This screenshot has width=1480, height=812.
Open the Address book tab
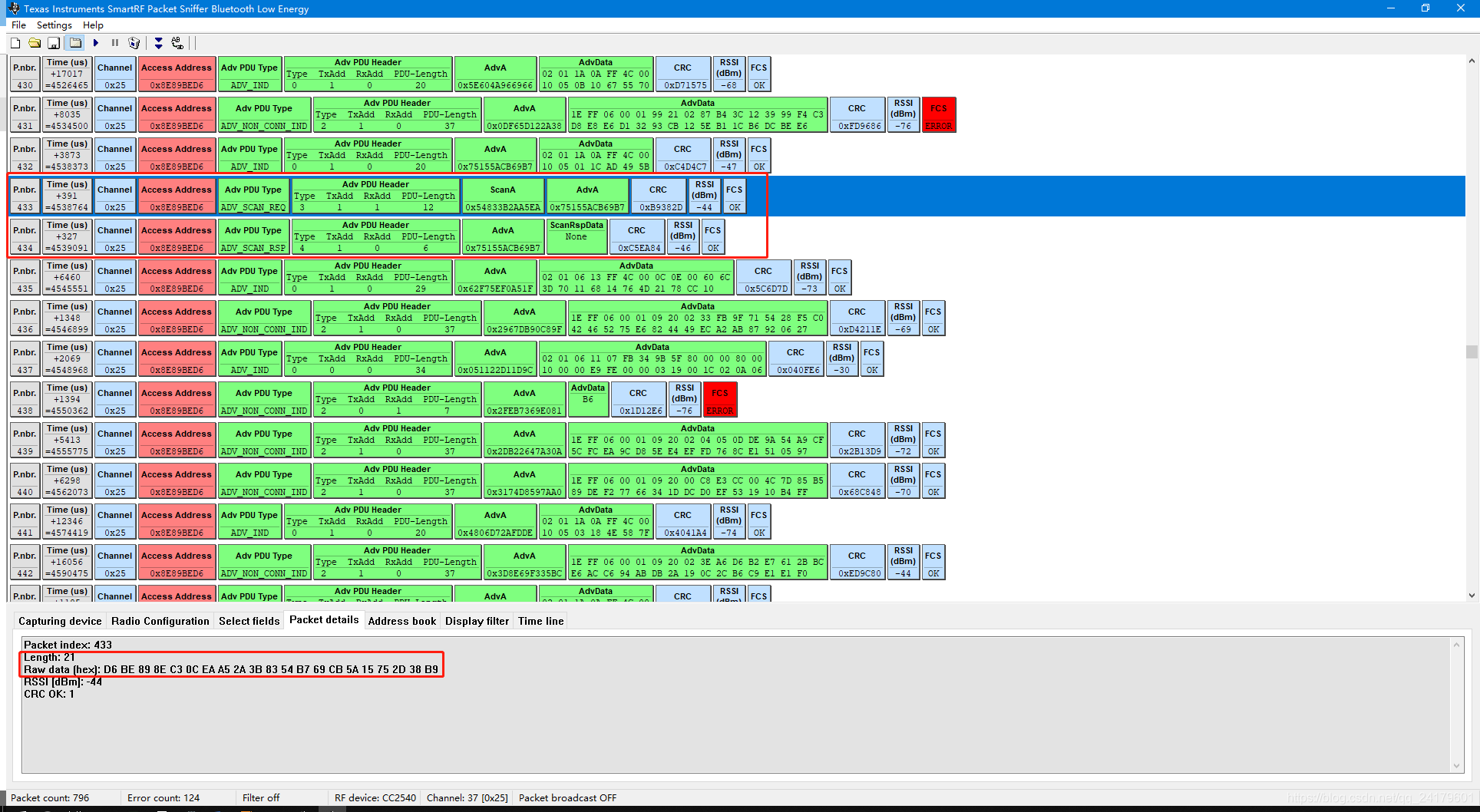(x=401, y=621)
